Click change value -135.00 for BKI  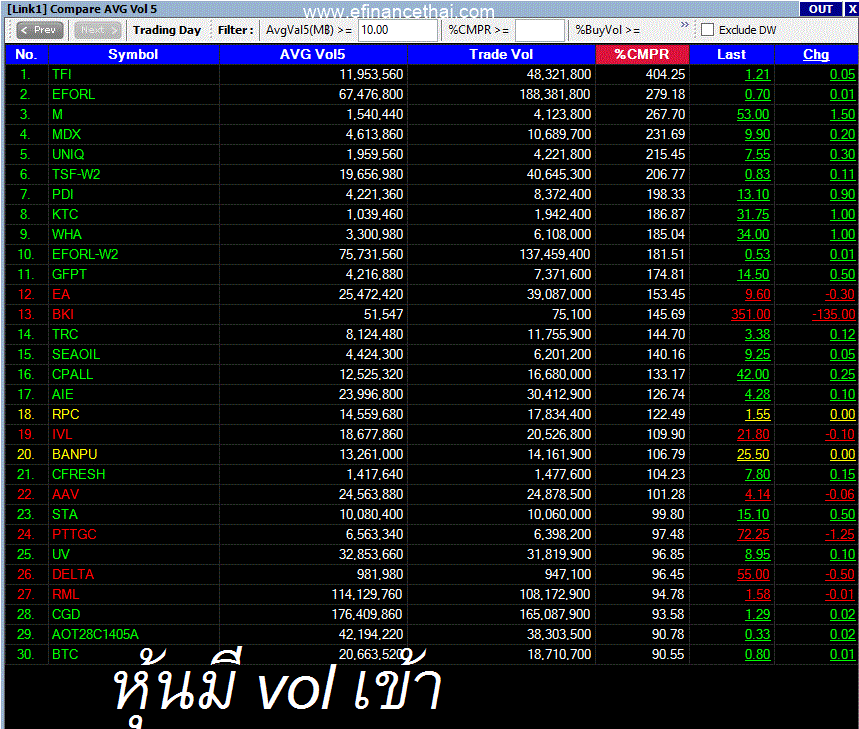coord(833,314)
